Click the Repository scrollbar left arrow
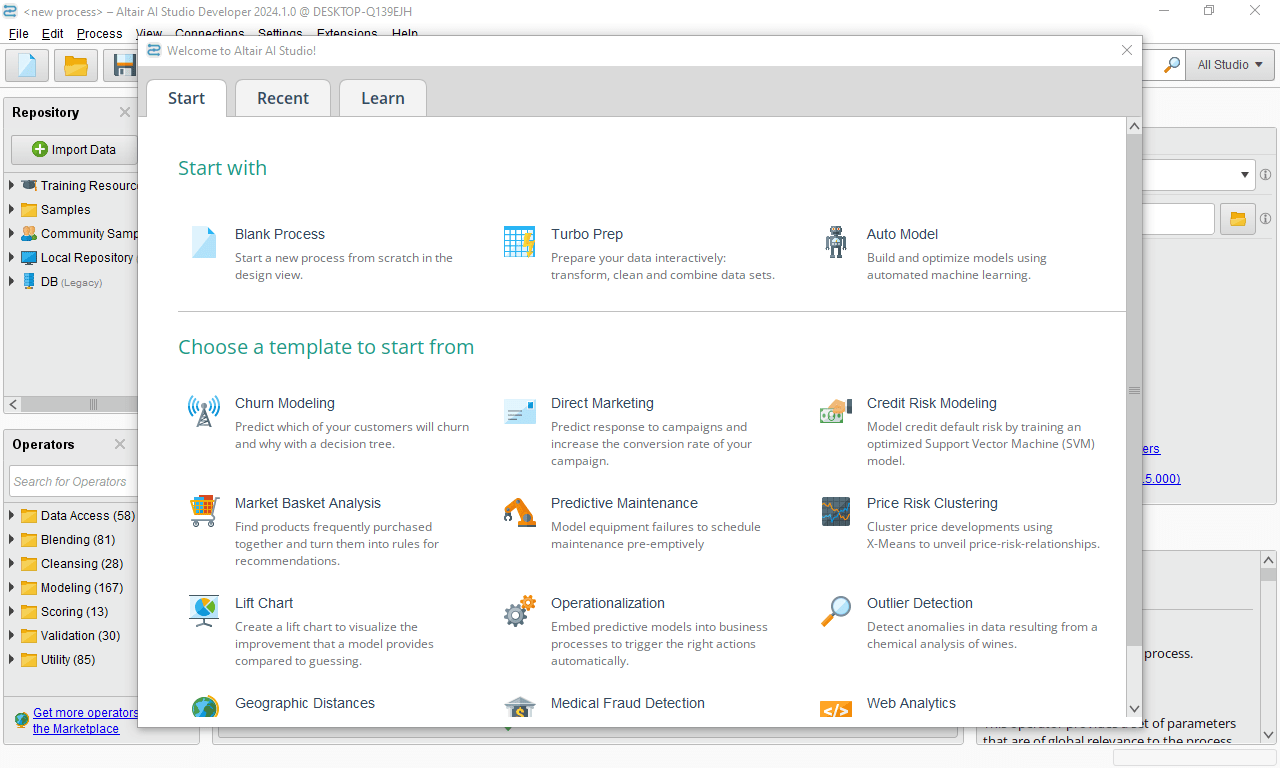Image resolution: width=1280 pixels, height=768 pixels. coord(12,404)
